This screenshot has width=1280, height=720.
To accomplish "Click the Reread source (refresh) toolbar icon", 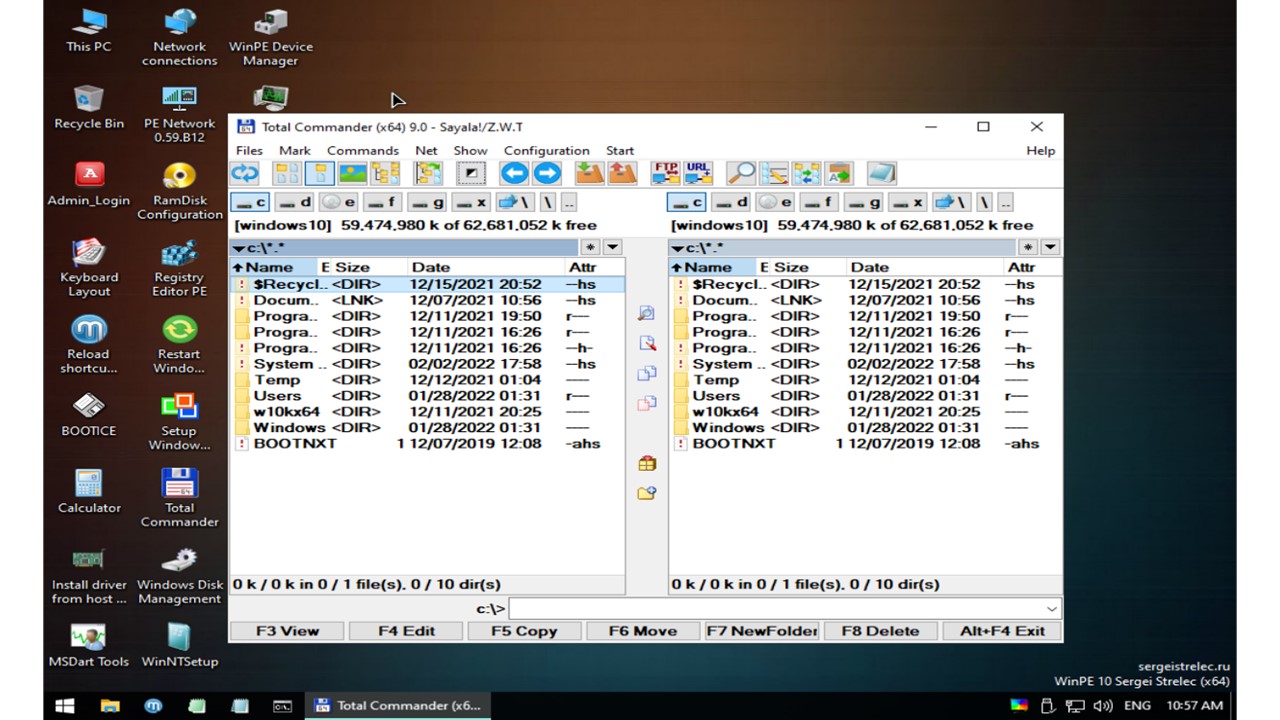I will tap(245, 174).
